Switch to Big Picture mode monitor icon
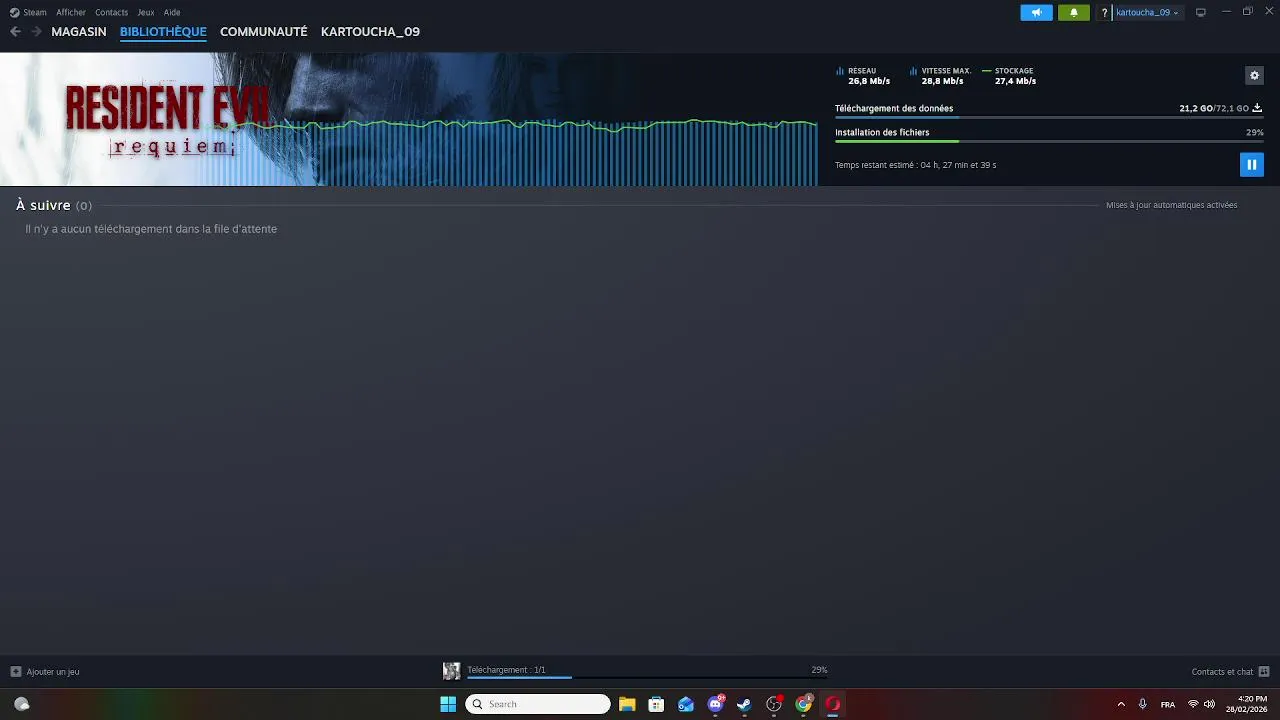 [1201, 13]
